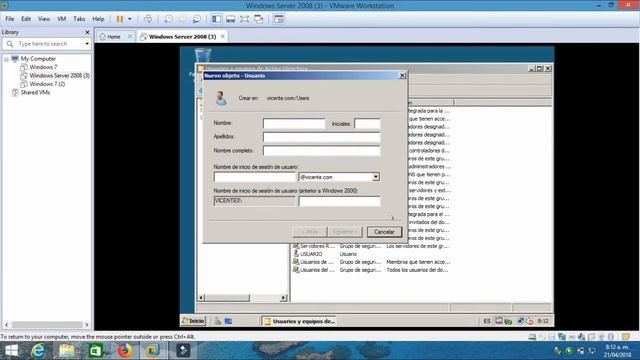
Task: Open the snapshot manager icon
Action: (x=197, y=19)
